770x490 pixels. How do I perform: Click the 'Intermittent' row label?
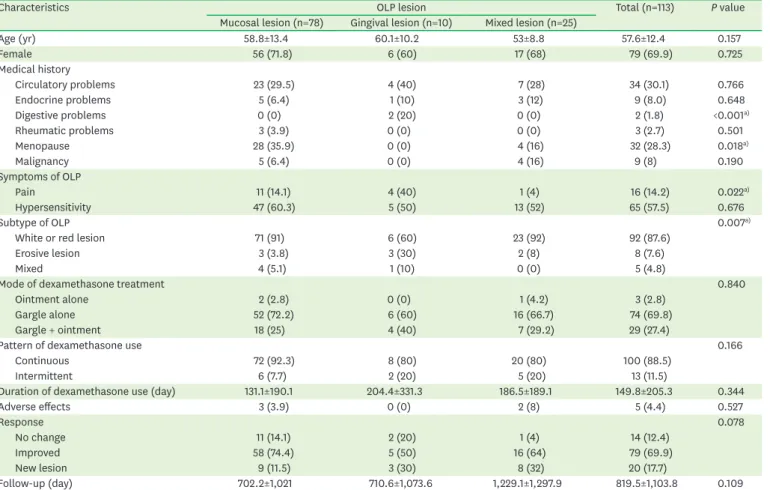[44, 376]
